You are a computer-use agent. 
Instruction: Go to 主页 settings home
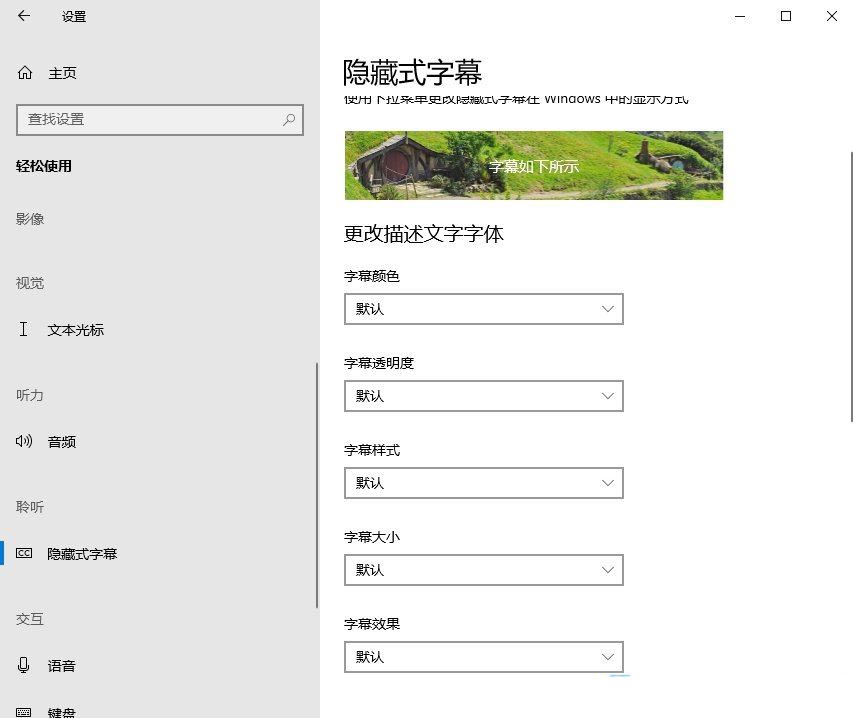62,74
